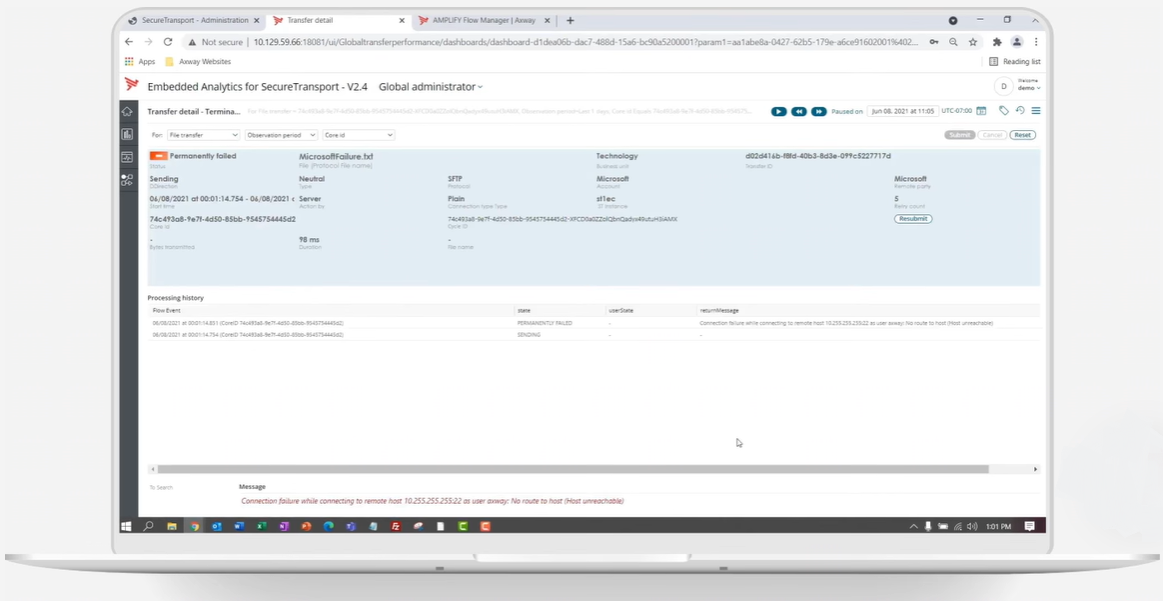Open the flow diagram icon in sidebar
The width and height of the screenshot is (1163, 601).
click(x=127, y=180)
